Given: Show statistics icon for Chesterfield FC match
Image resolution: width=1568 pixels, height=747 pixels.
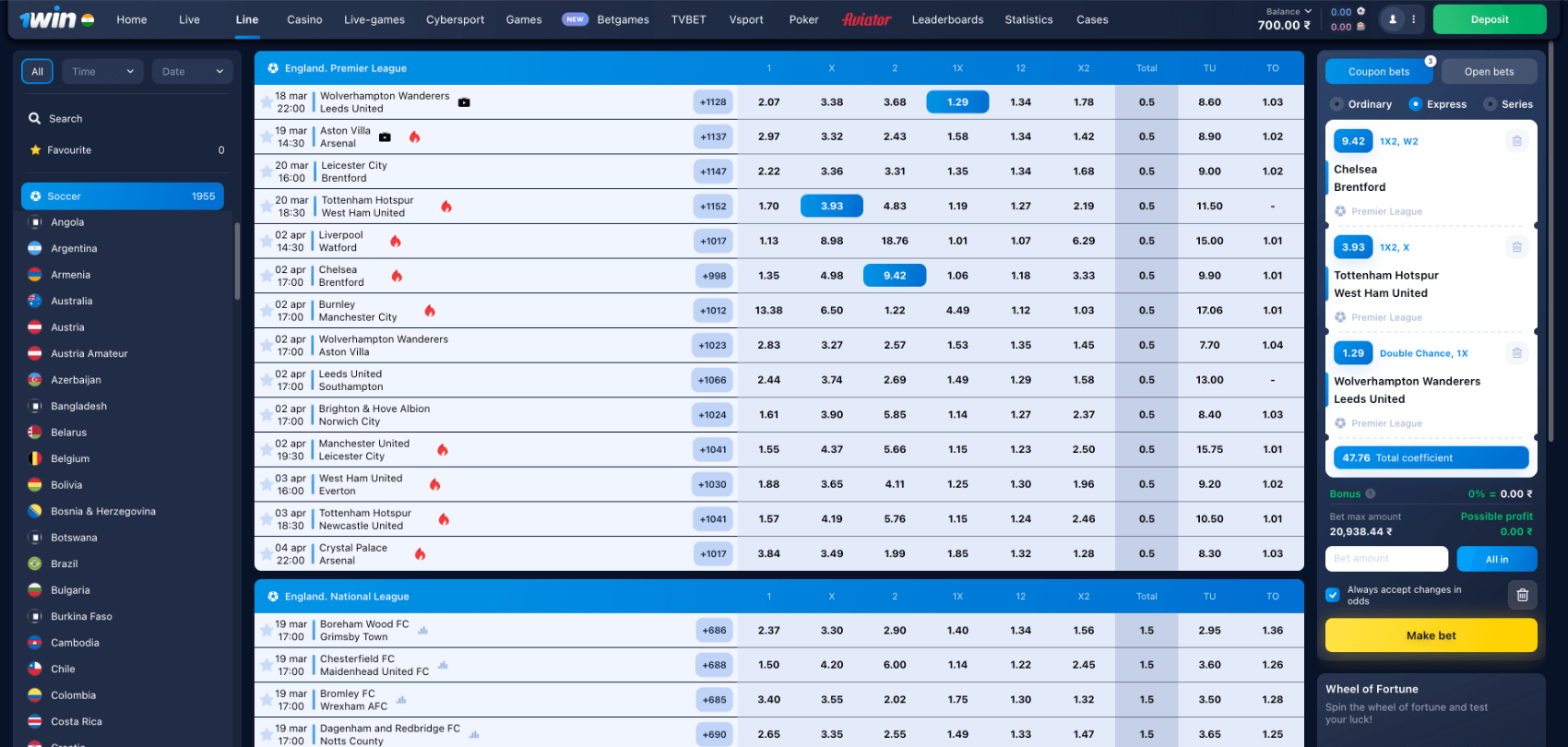Looking at the screenshot, I should tap(443, 665).
